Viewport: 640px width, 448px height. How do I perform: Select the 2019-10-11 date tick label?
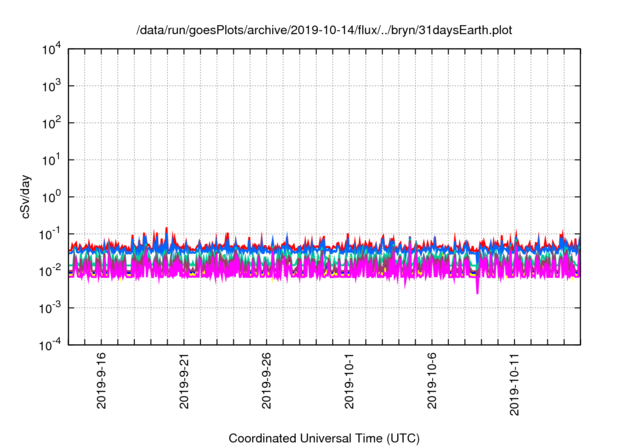coord(516,378)
